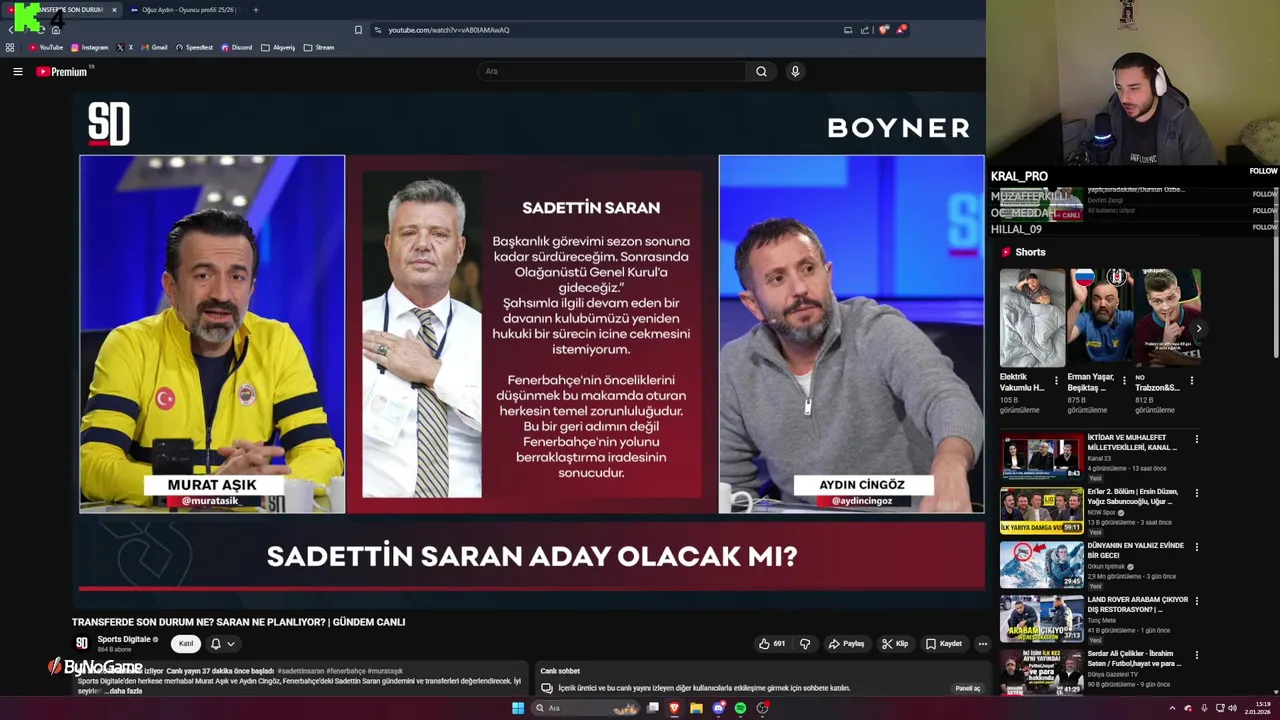
Task: Open the apps grid icon in bookmarks bar
Action: tap(10, 47)
